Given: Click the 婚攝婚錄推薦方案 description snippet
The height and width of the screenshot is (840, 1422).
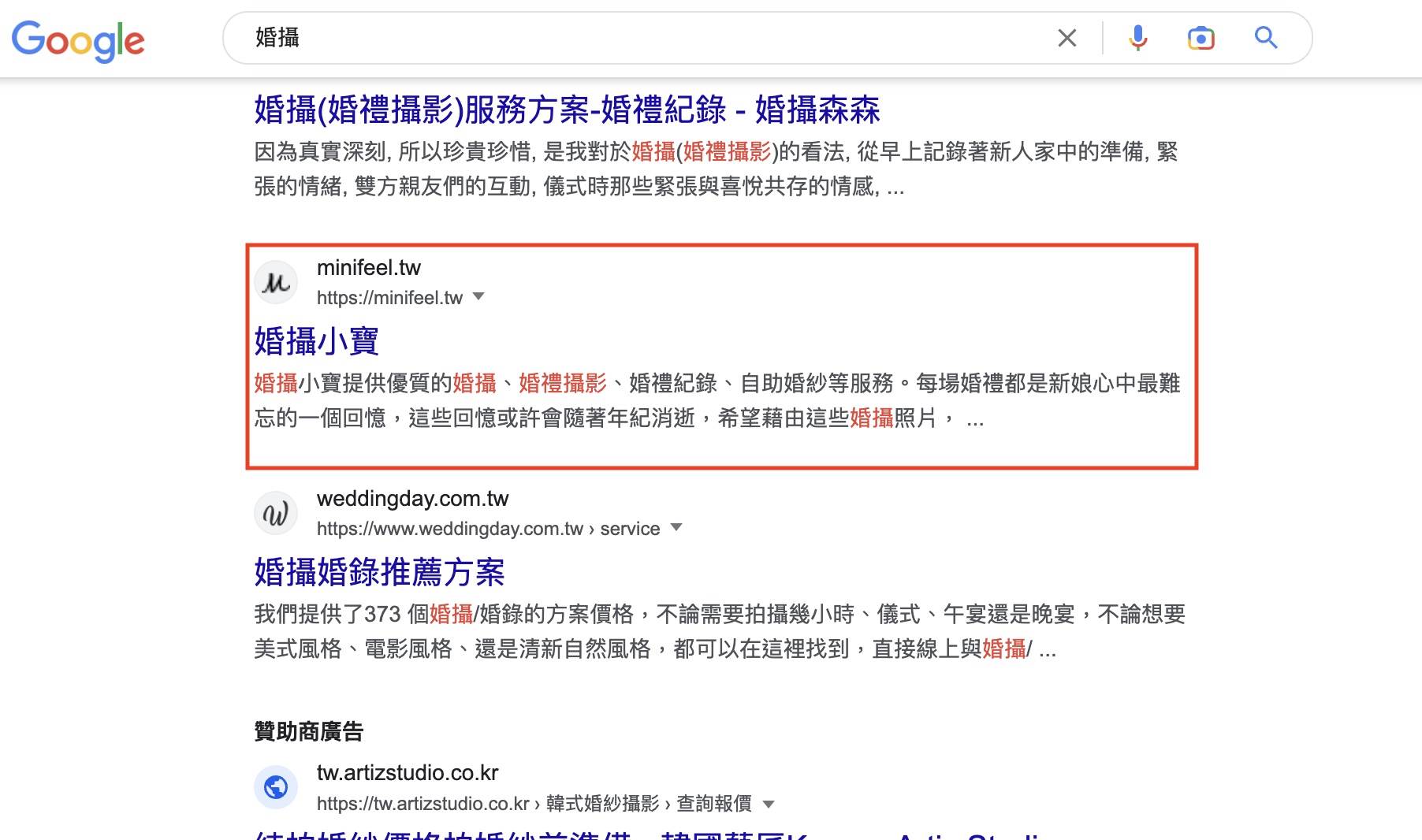Looking at the screenshot, I should pyautogui.click(x=720, y=632).
